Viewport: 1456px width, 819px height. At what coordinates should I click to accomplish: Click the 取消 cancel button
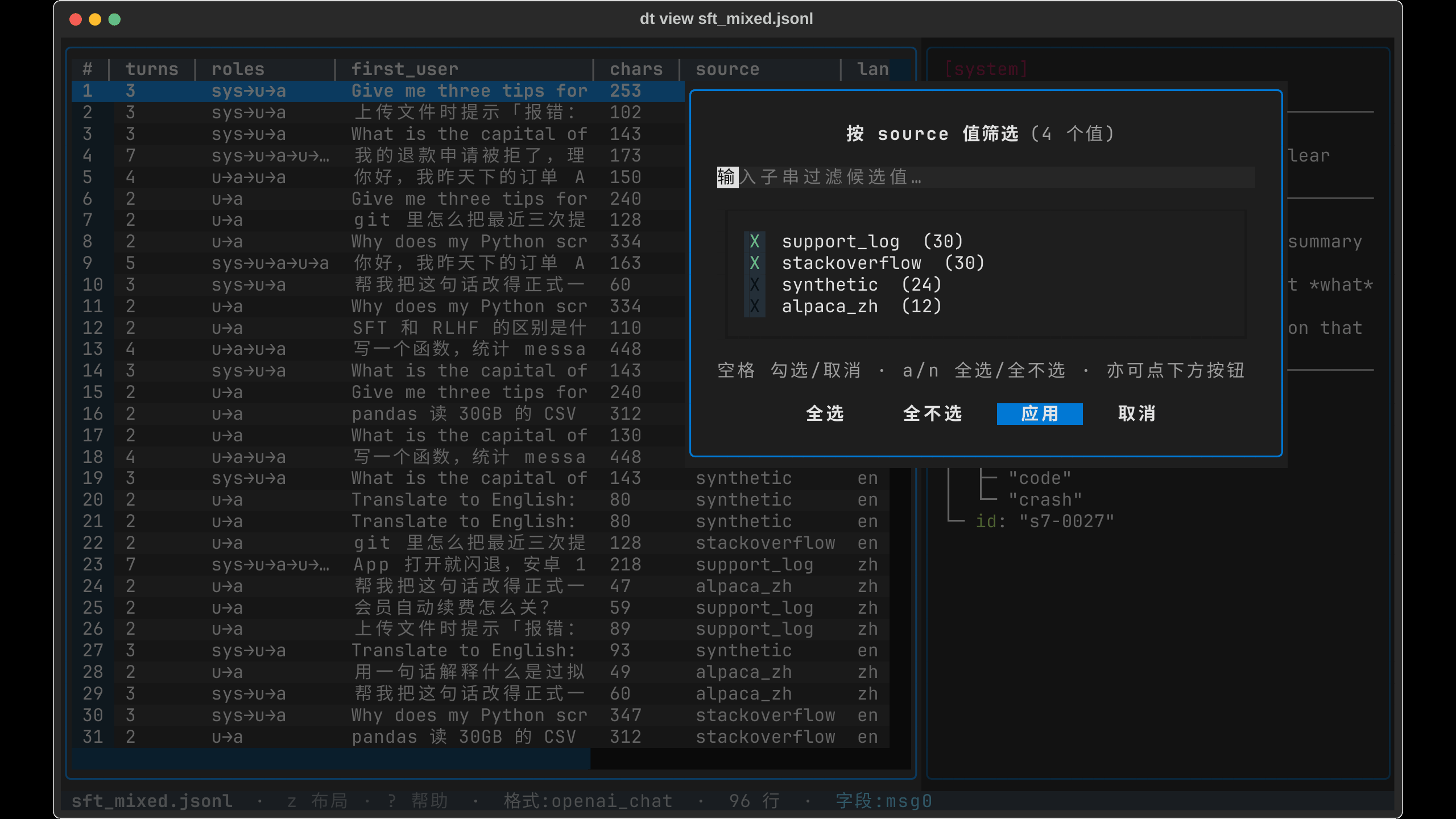pos(1136,413)
